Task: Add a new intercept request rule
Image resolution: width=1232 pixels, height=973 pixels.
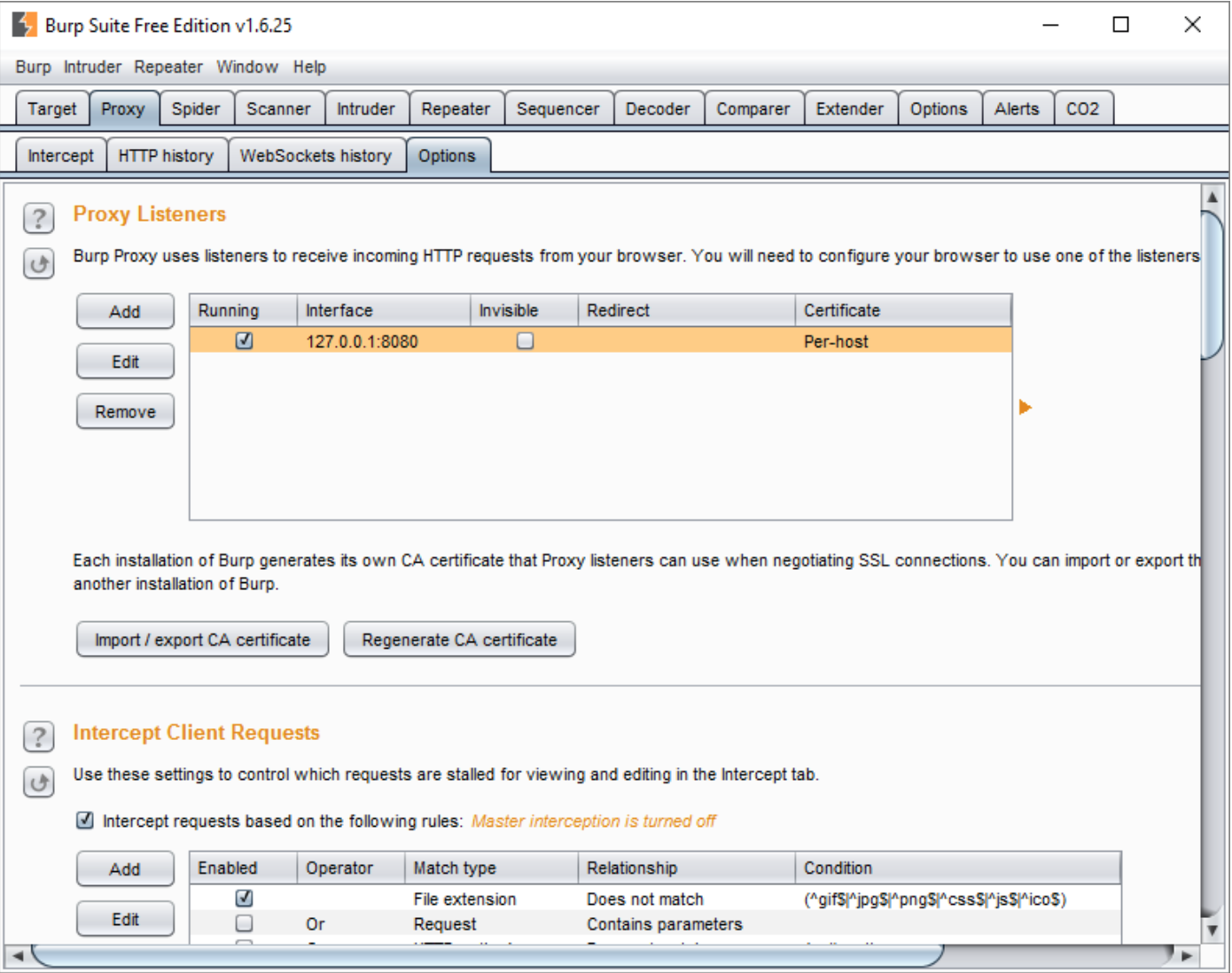Action: tap(125, 869)
